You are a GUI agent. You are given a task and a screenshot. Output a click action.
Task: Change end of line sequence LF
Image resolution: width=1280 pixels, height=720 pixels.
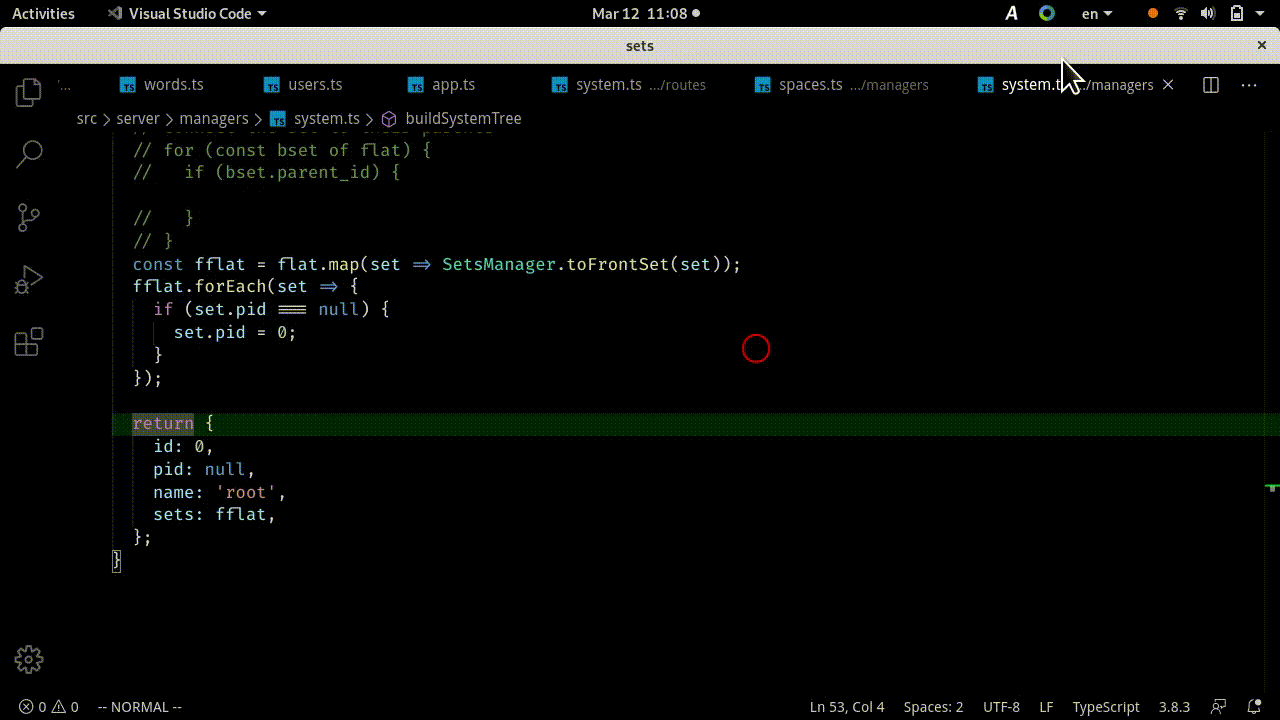tap(1046, 707)
